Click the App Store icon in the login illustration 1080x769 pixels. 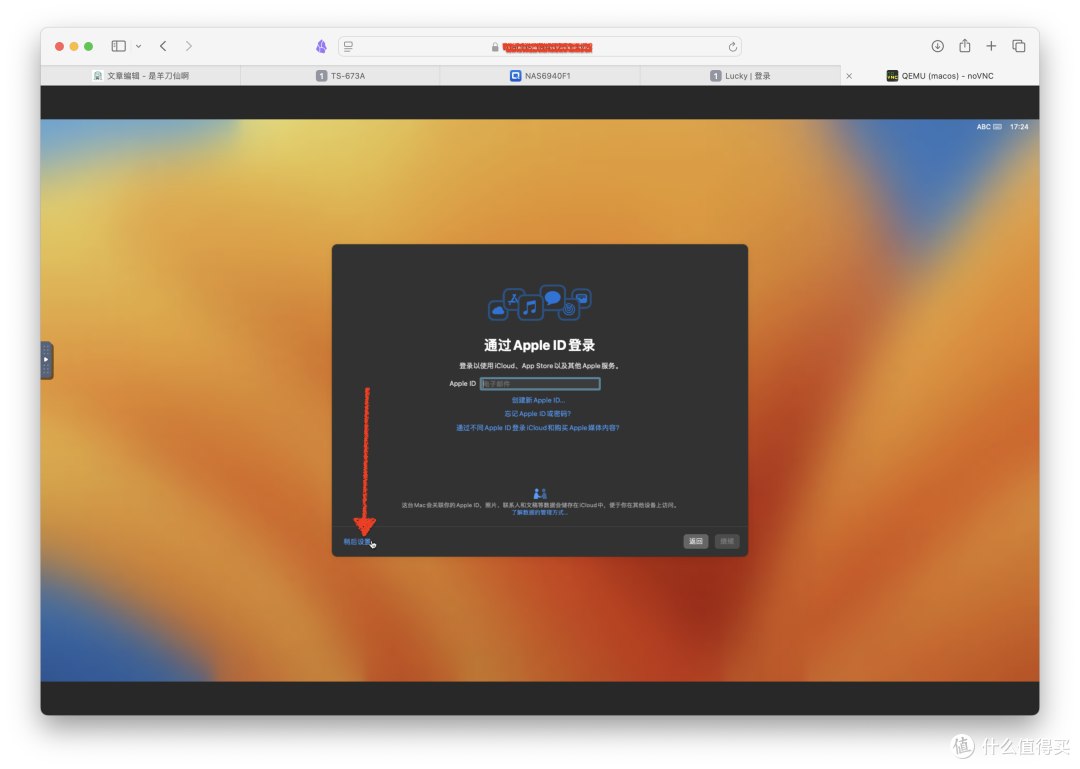(x=513, y=297)
